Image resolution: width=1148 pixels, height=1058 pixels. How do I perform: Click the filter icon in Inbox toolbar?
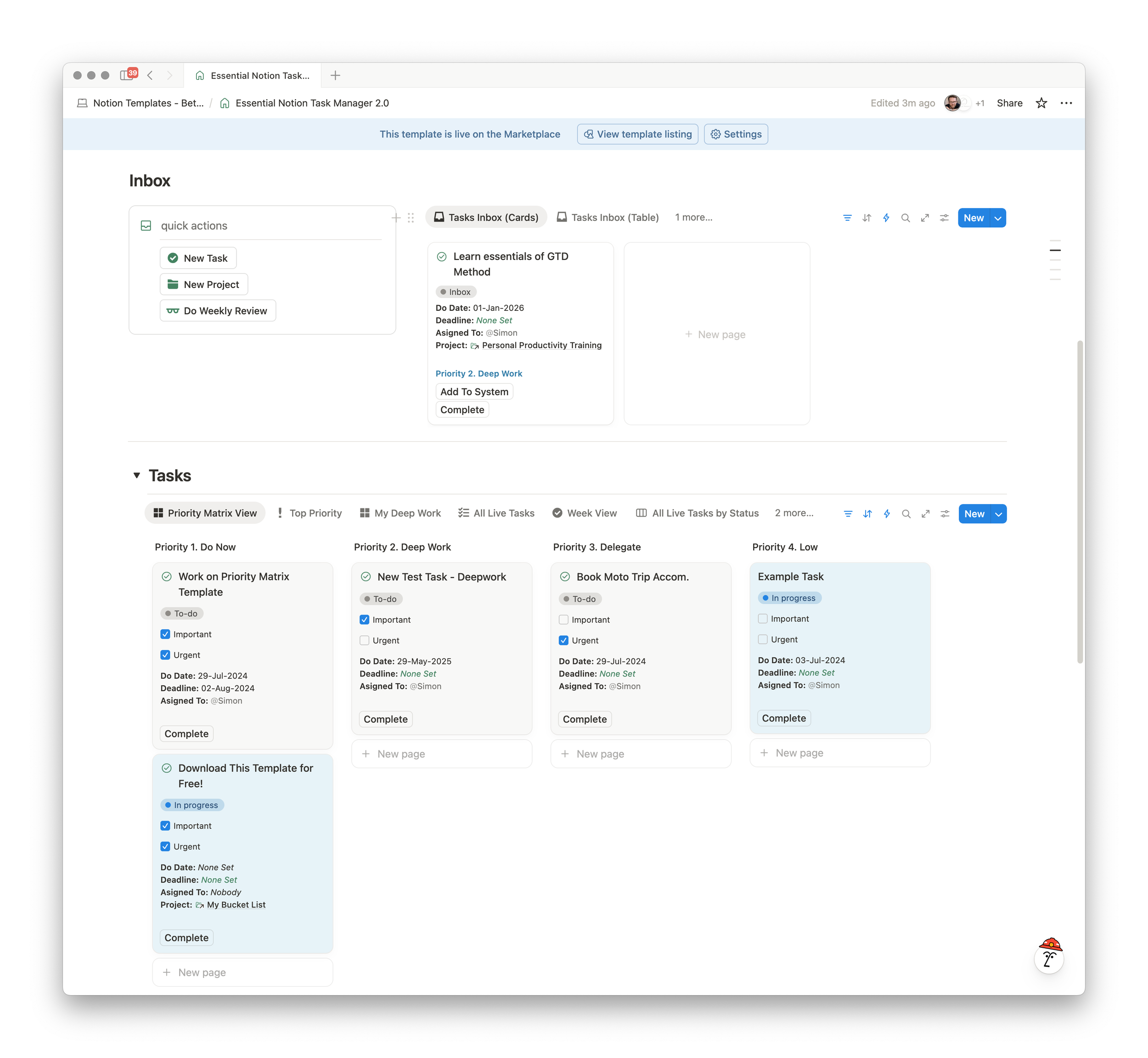click(847, 218)
